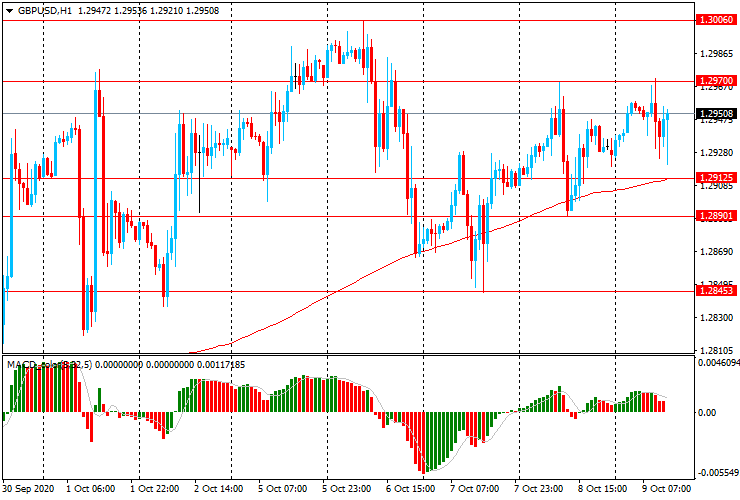Select the 1.28901 red price level label
Viewport: 740px width, 500px height.
click(x=716, y=216)
